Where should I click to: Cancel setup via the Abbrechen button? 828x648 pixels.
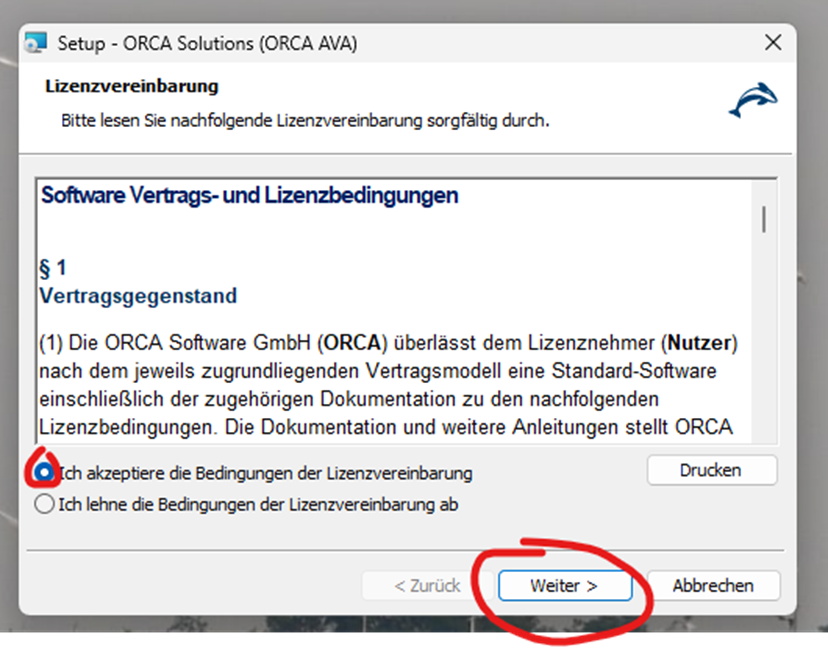pyautogui.click(x=712, y=586)
